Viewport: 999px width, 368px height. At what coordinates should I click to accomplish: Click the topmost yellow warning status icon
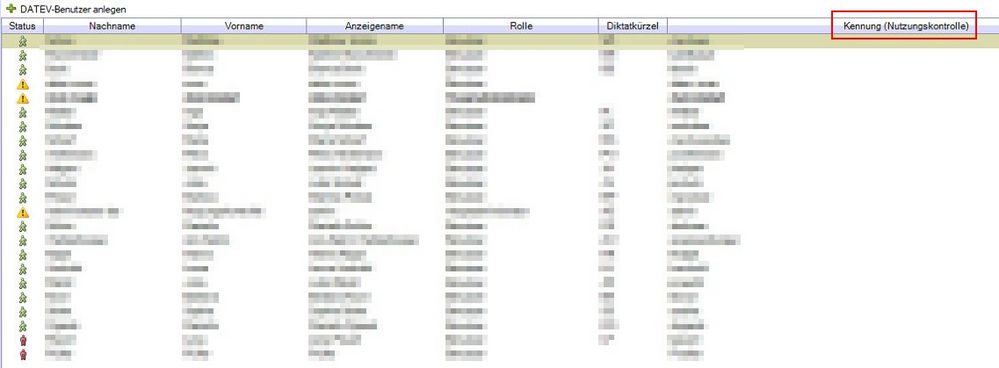coord(23,84)
